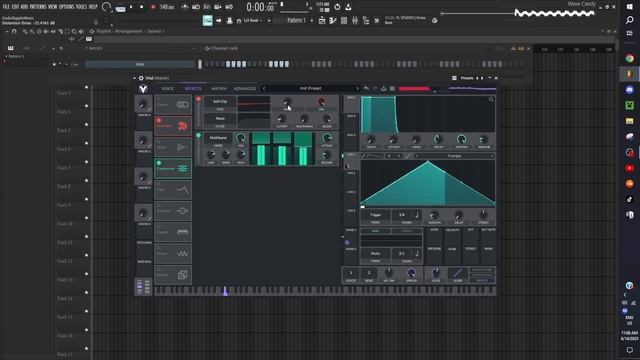Enable the Chorus effect power toggle
Screen dimensions: 640x360
coord(159,99)
